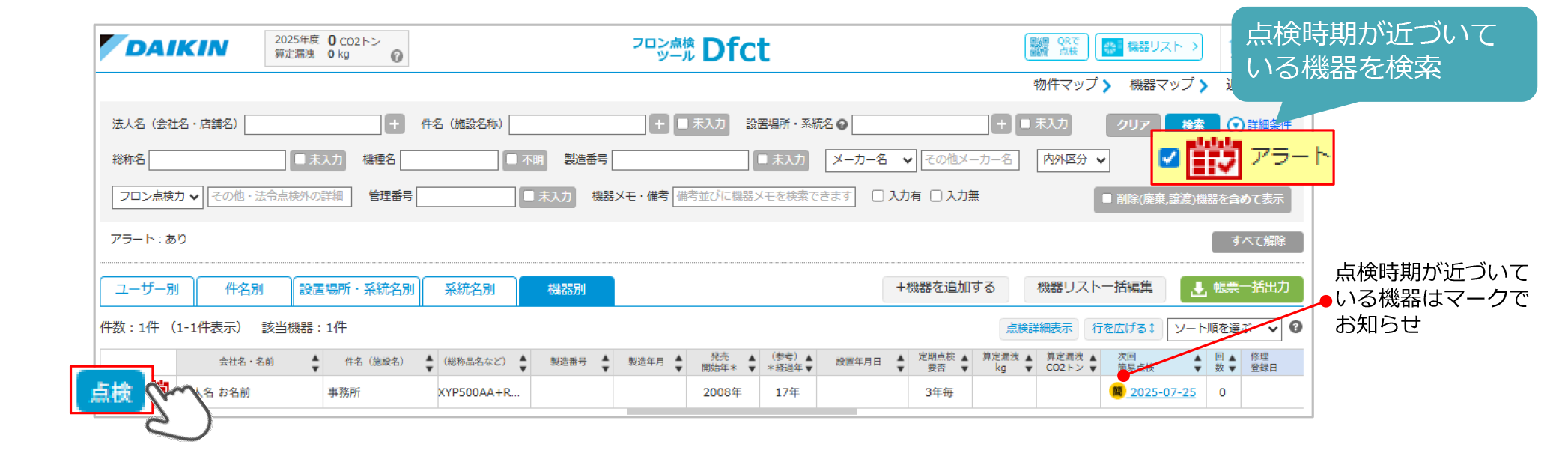
Task: Switch to the ユーザー別 tab
Action: click(x=147, y=290)
